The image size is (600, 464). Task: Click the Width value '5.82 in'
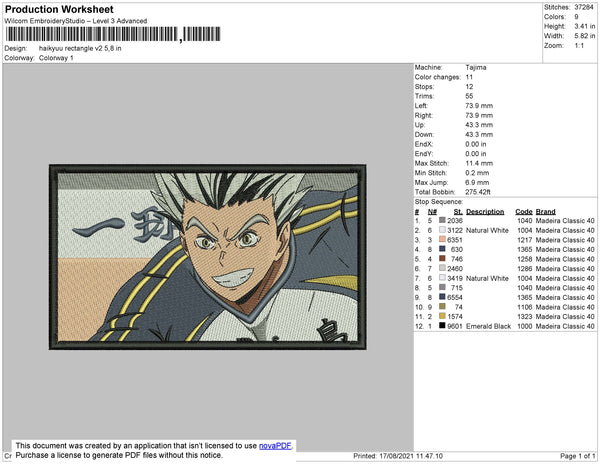coord(585,36)
